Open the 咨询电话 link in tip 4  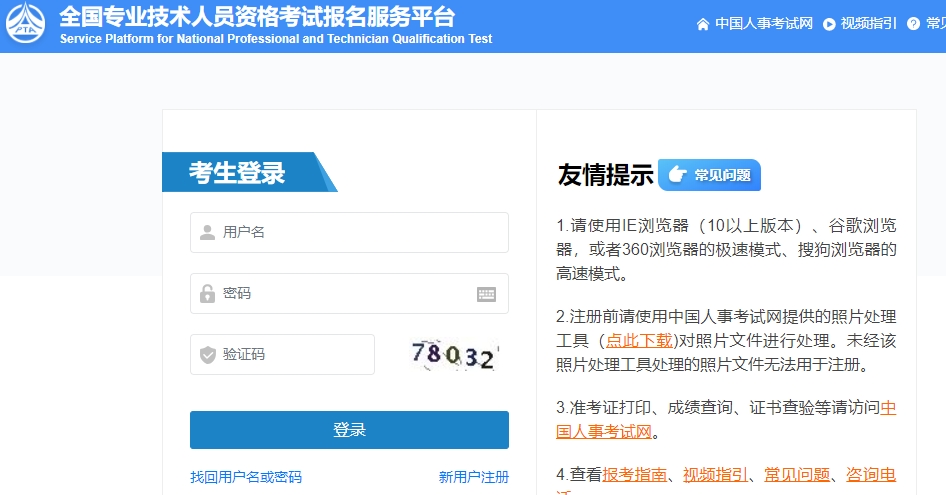[871, 474]
